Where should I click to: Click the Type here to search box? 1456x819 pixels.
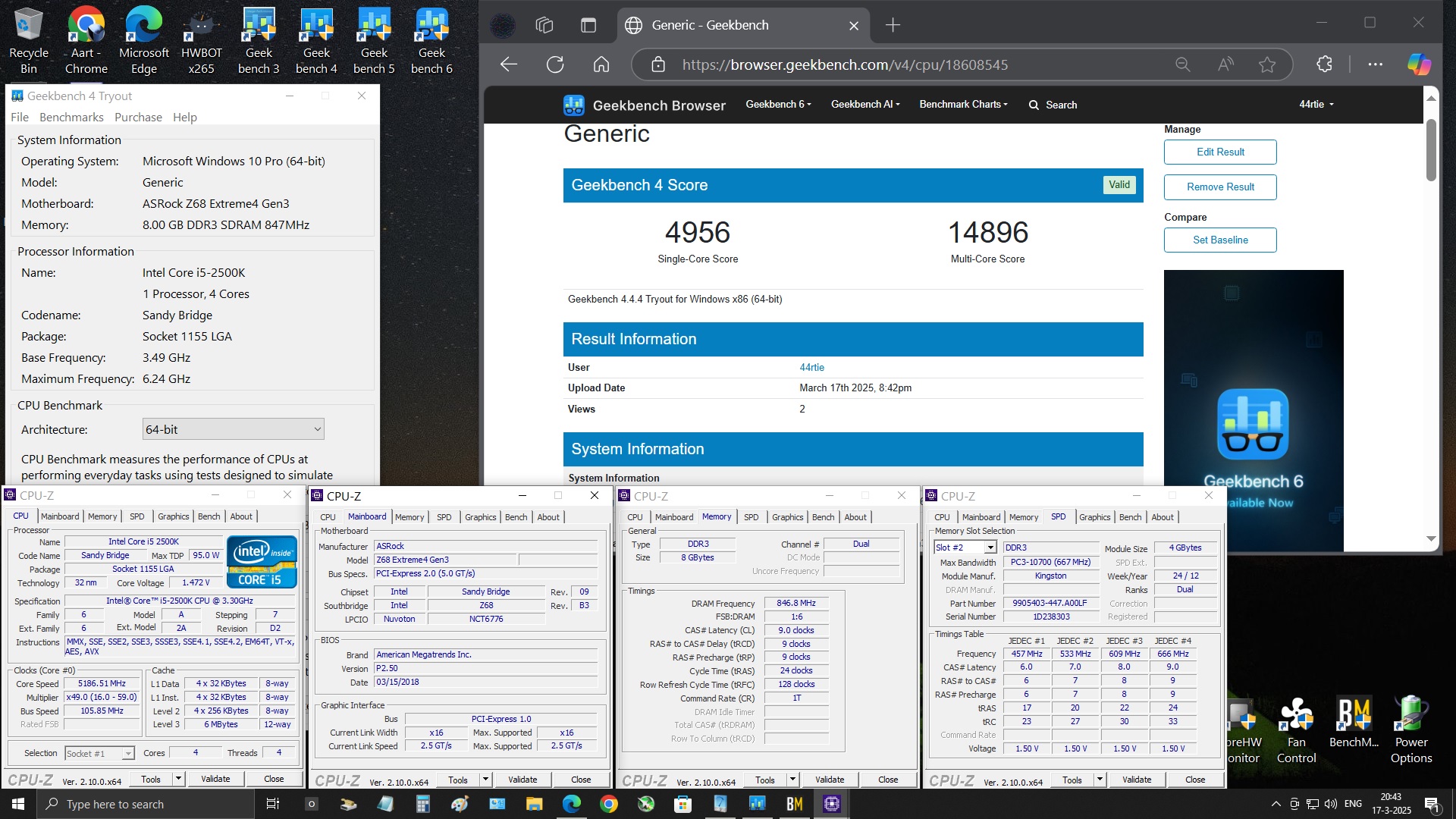[146, 804]
